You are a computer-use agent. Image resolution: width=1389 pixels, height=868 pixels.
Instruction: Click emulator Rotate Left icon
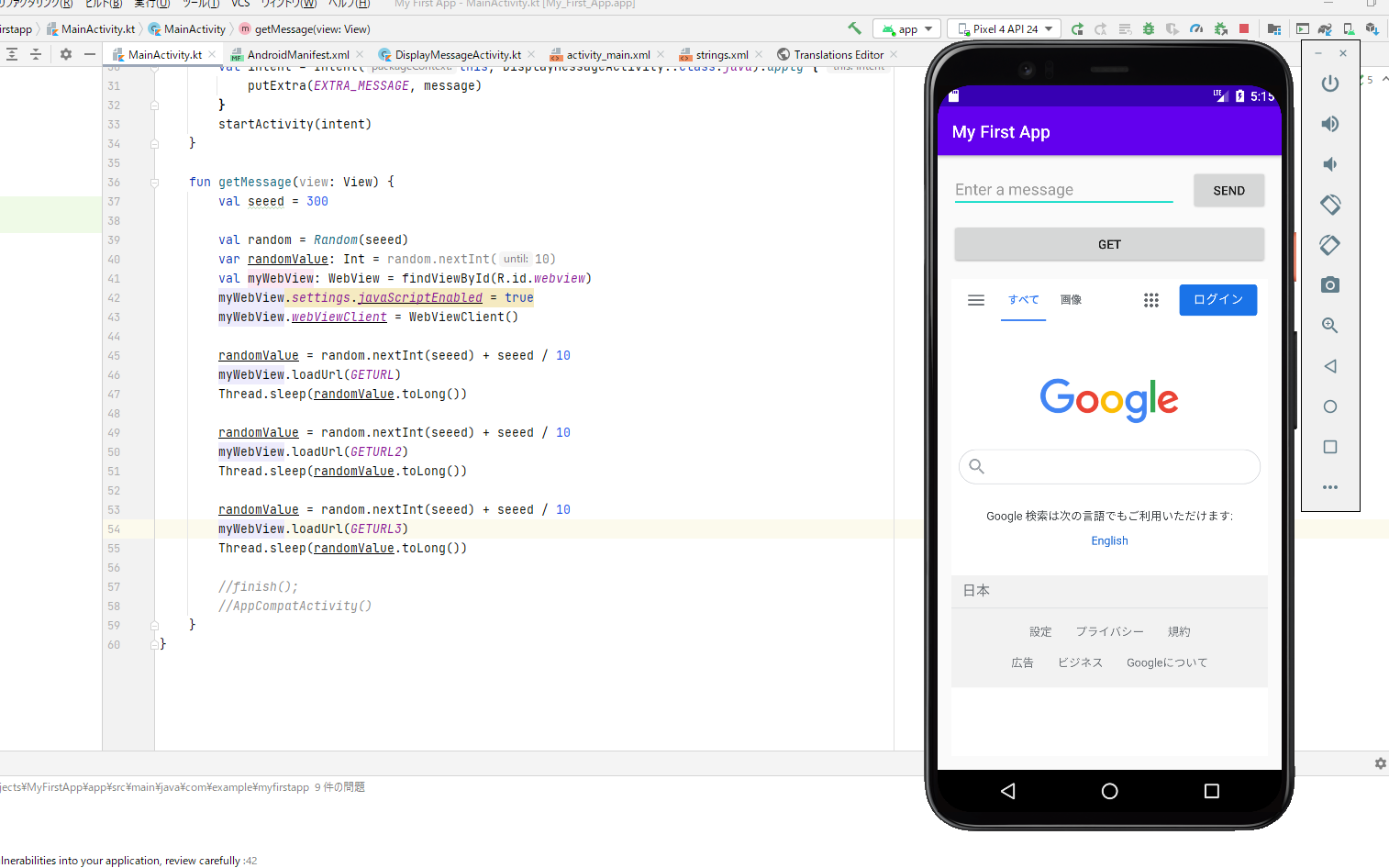point(1330,205)
